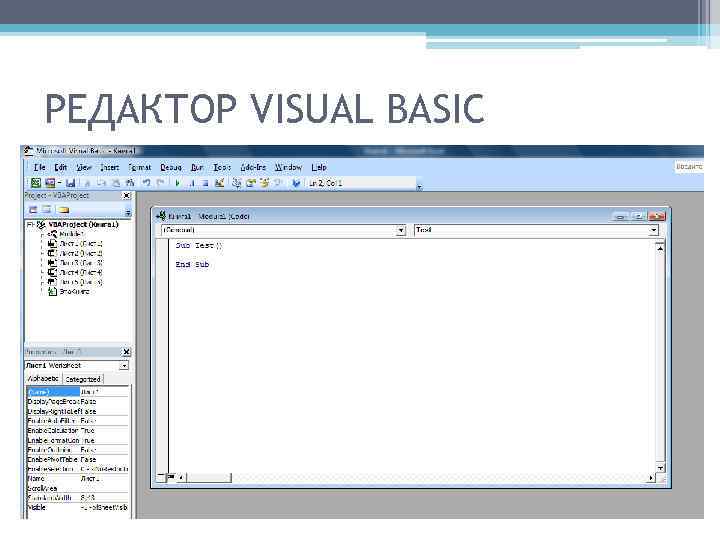The height and width of the screenshot is (540, 720).
Task: Select the EnableCalculation True property row
Action: pyautogui.click(x=78, y=430)
